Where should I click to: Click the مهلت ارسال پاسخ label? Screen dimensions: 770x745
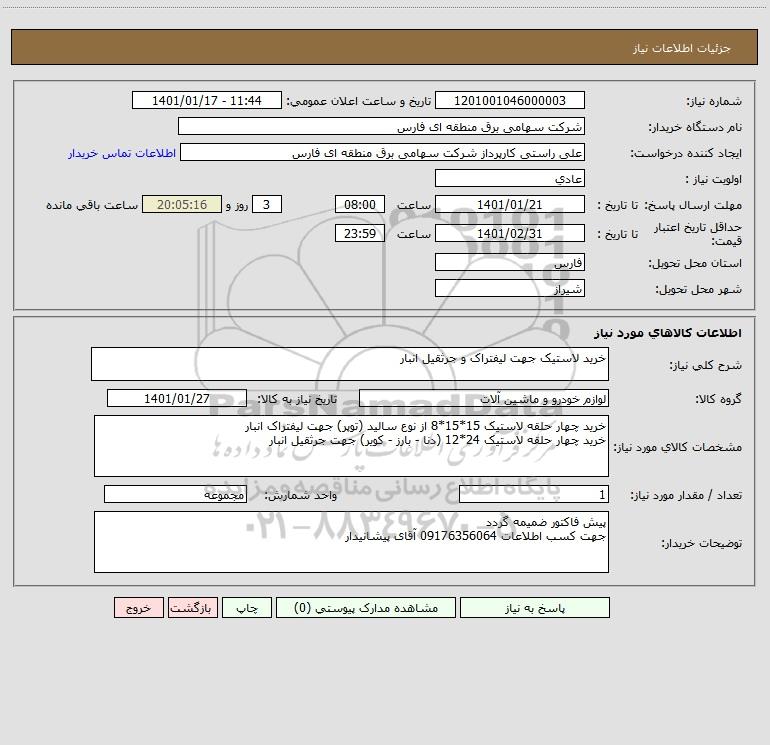[x=693, y=205]
